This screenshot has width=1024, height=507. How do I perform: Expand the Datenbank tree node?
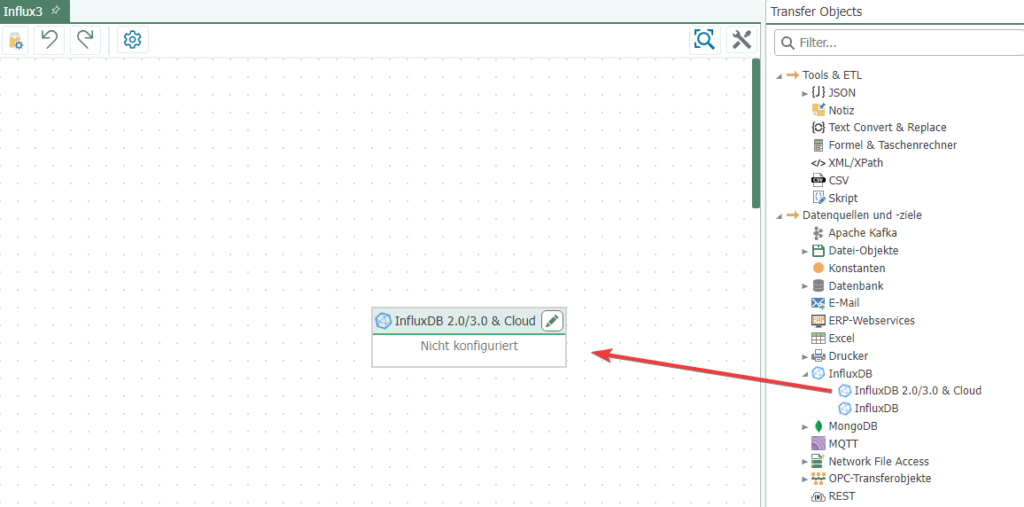(805, 286)
